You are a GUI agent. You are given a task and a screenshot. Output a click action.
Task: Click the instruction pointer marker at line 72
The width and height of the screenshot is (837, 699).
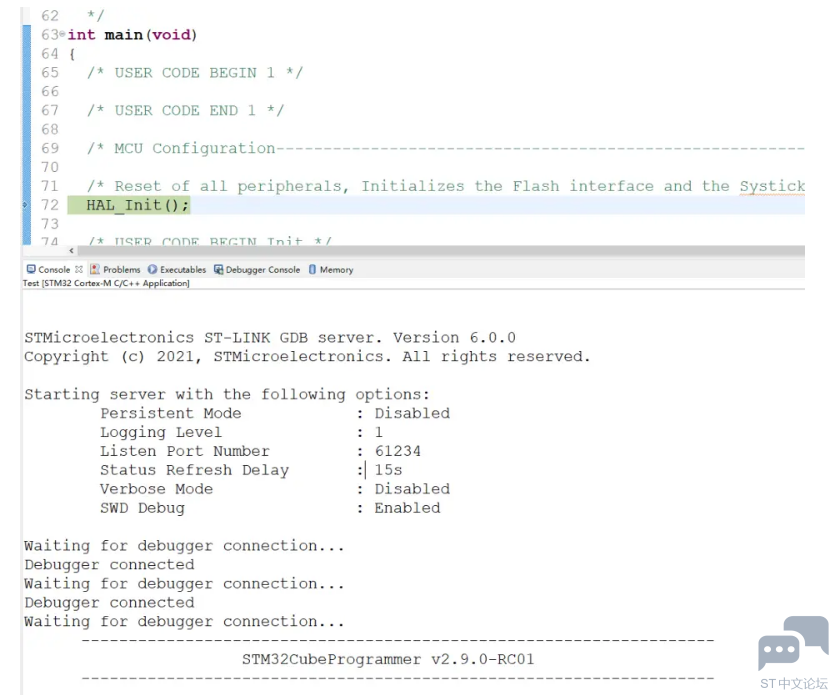tap(25, 205)
